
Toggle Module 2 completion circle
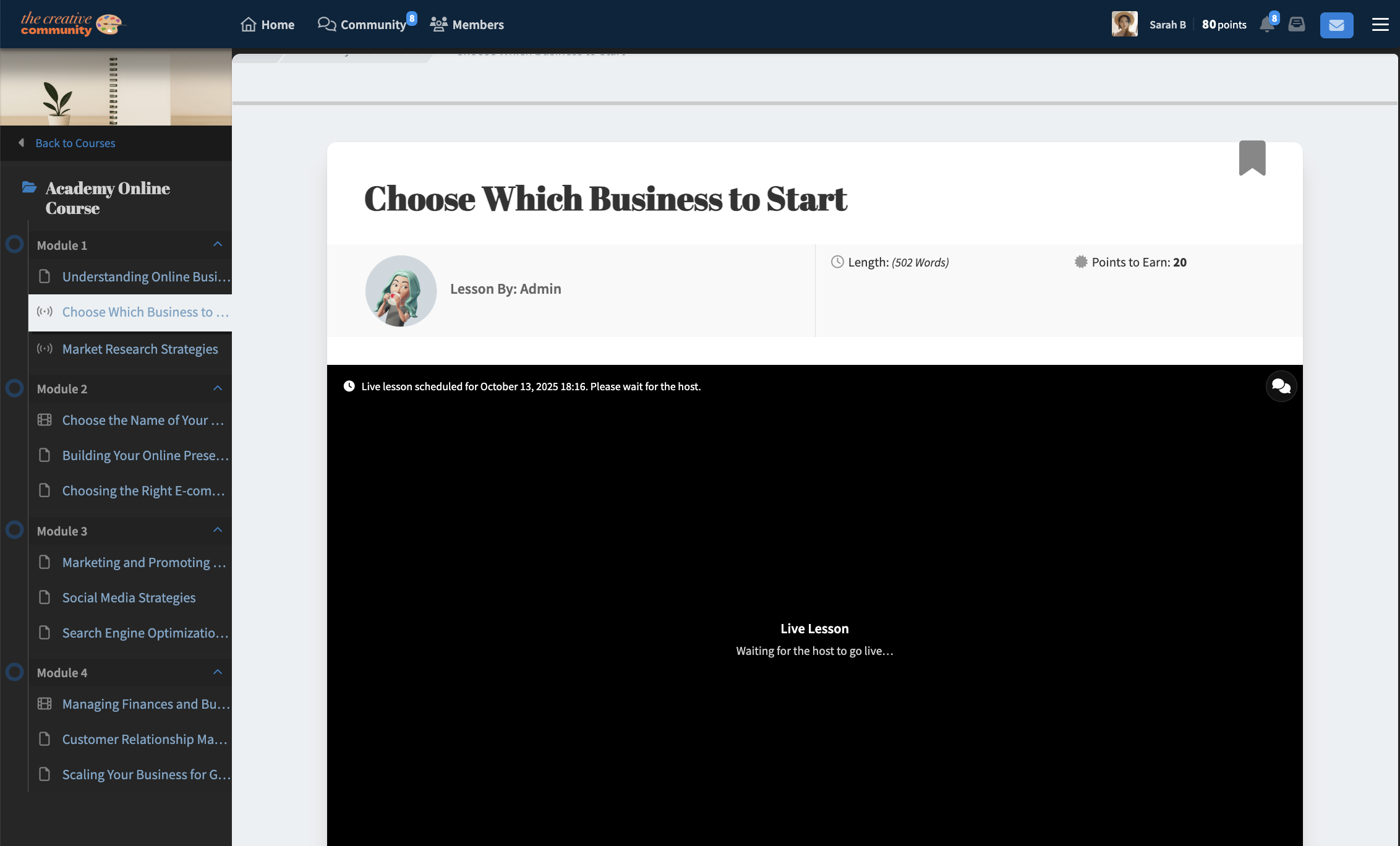15,388
